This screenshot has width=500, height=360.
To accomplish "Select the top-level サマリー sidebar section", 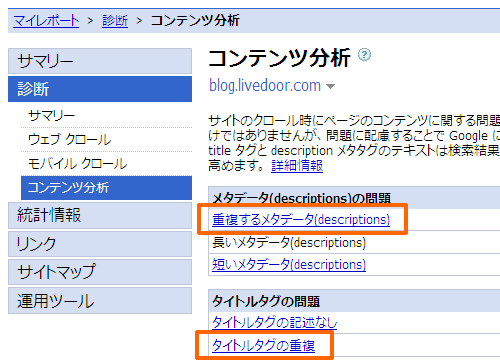I will pos(100,61).
